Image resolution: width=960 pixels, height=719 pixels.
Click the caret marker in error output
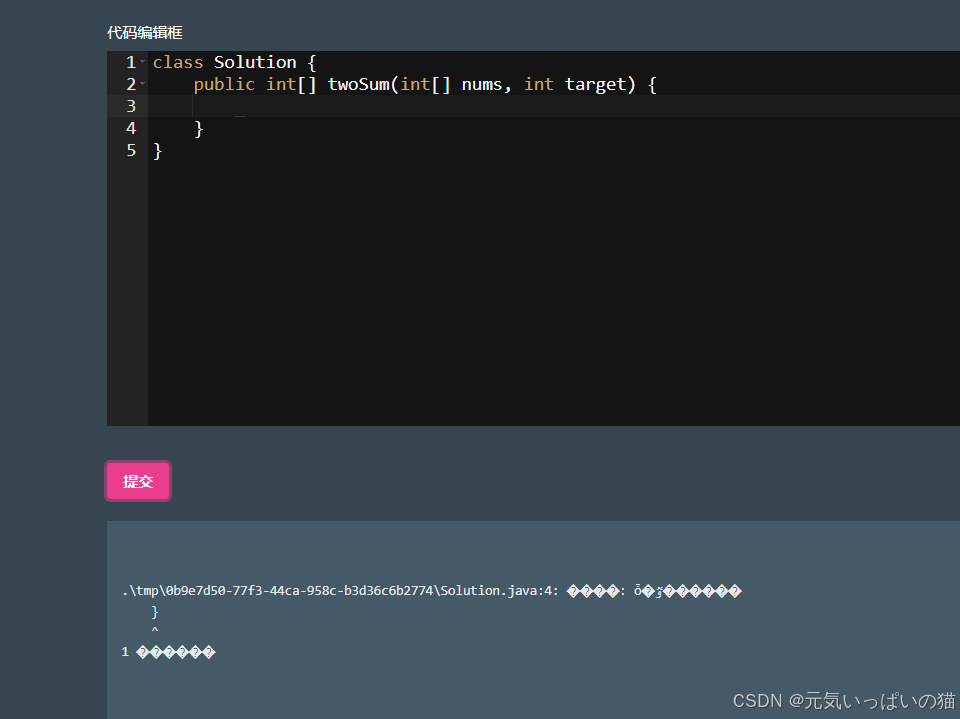point(155,630)
